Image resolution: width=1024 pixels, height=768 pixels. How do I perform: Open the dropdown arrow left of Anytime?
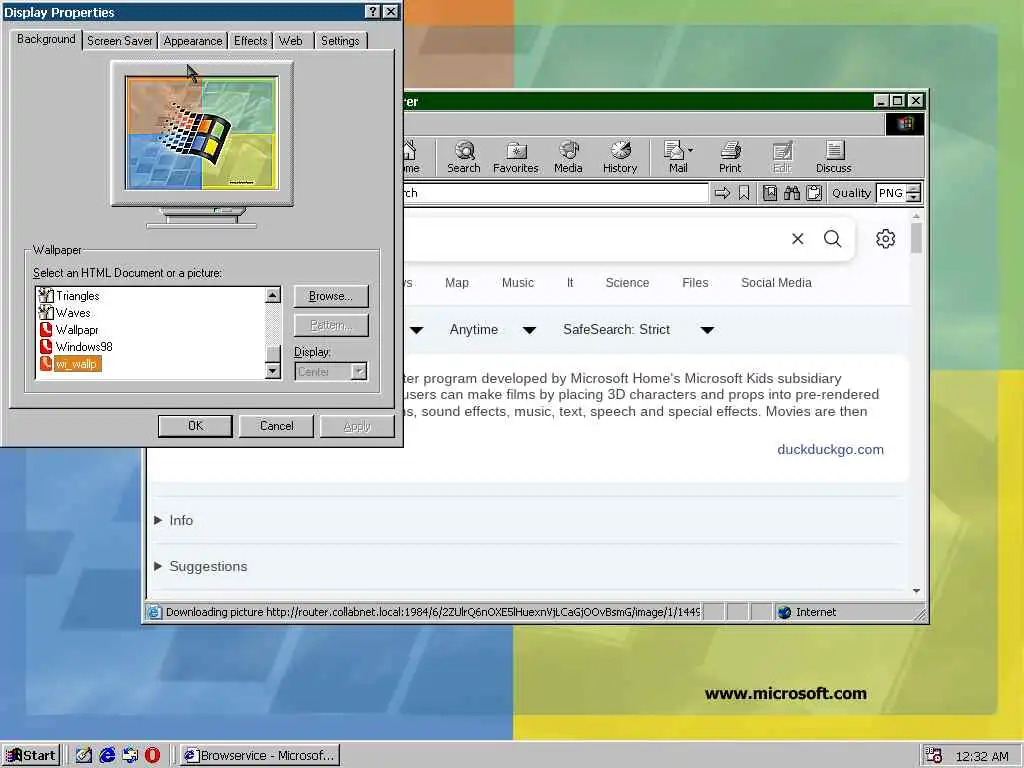pos(416,330)
